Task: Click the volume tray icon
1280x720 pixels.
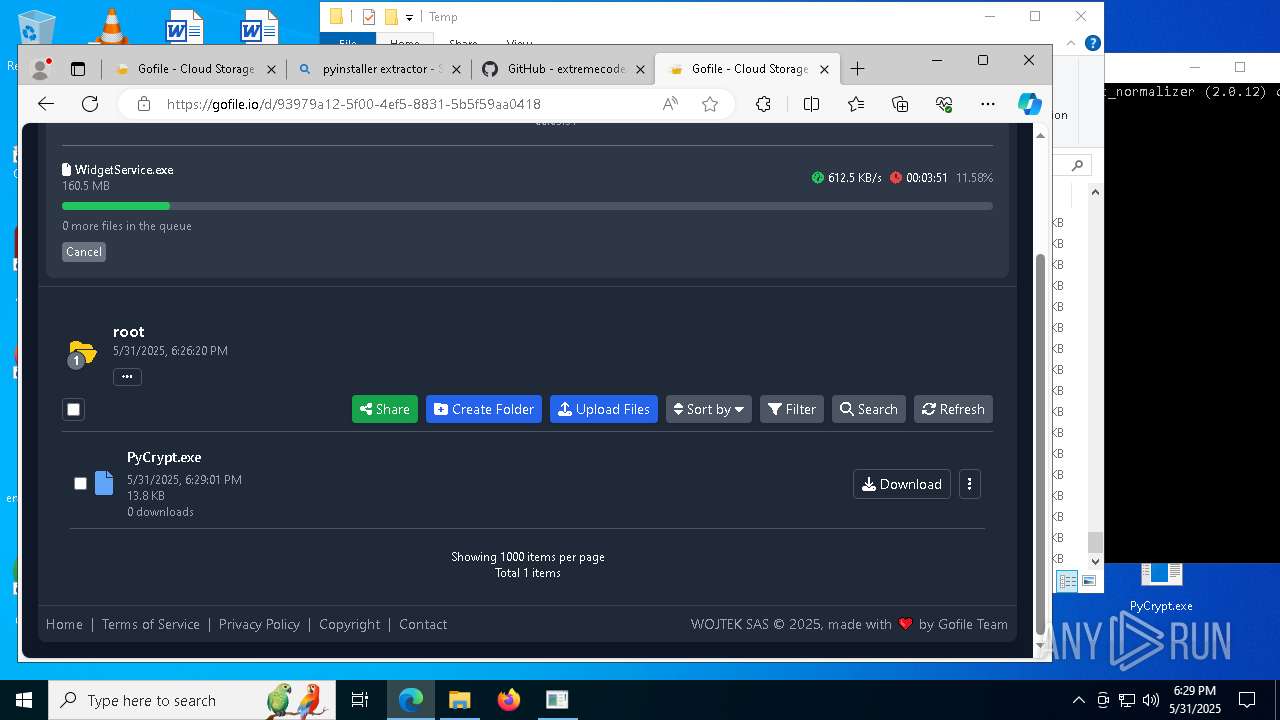Action: pyautogui.click(x=1150, y=700)
